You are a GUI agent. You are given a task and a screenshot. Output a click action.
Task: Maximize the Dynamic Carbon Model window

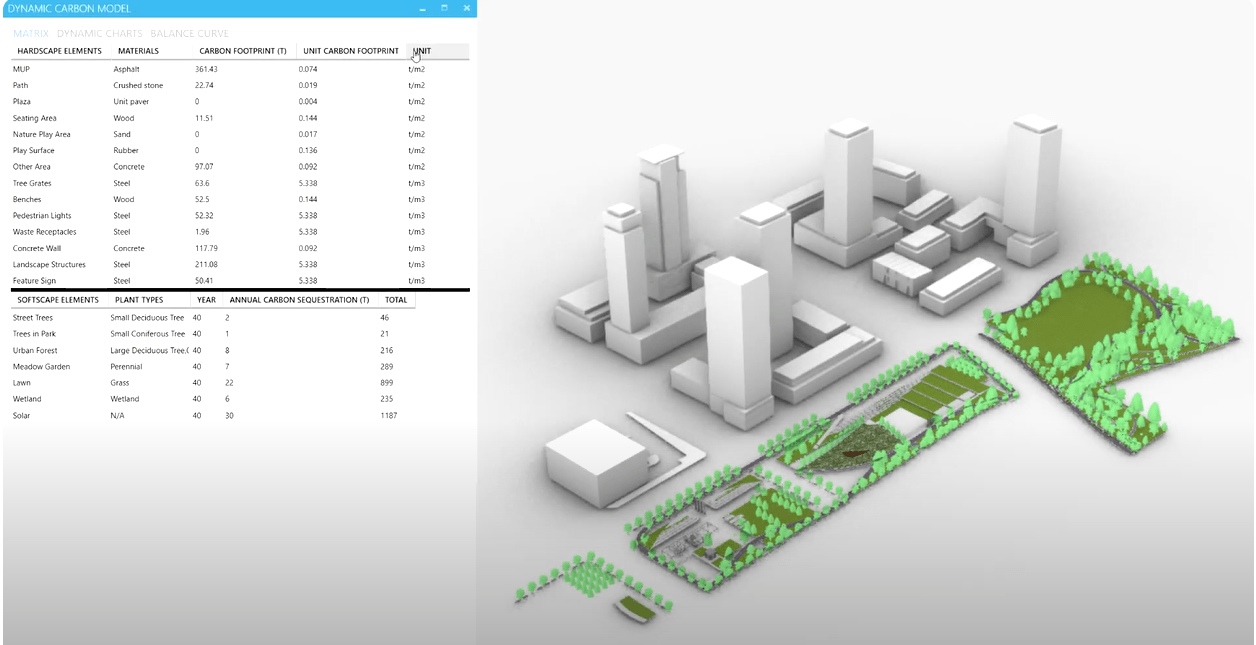444,8
